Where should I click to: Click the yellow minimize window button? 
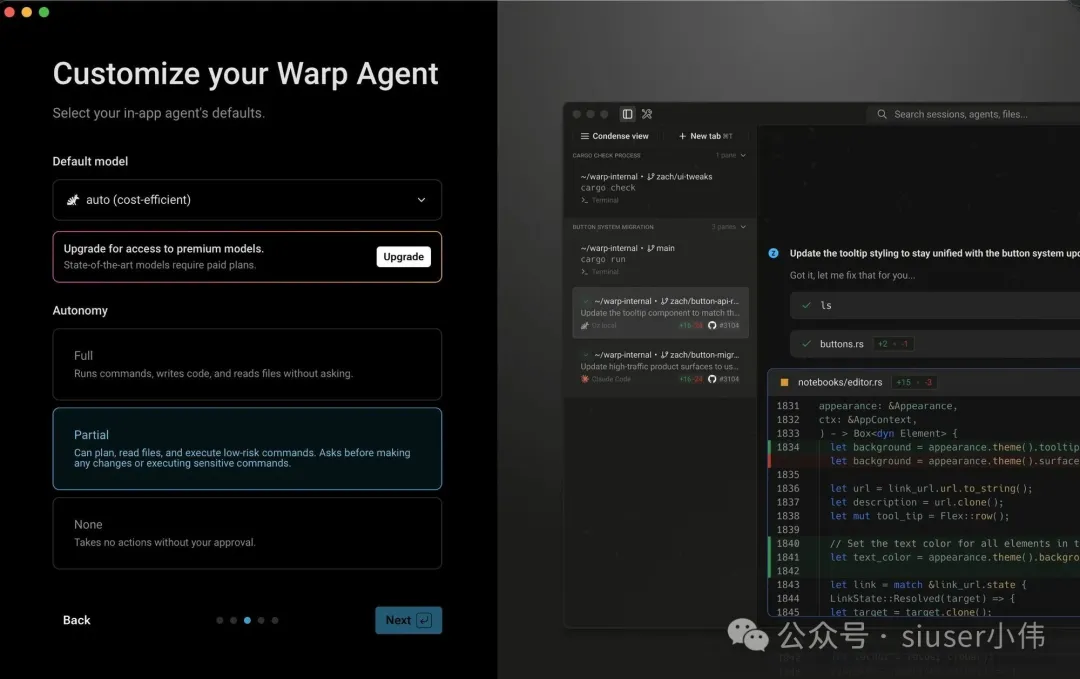(27, 12)
